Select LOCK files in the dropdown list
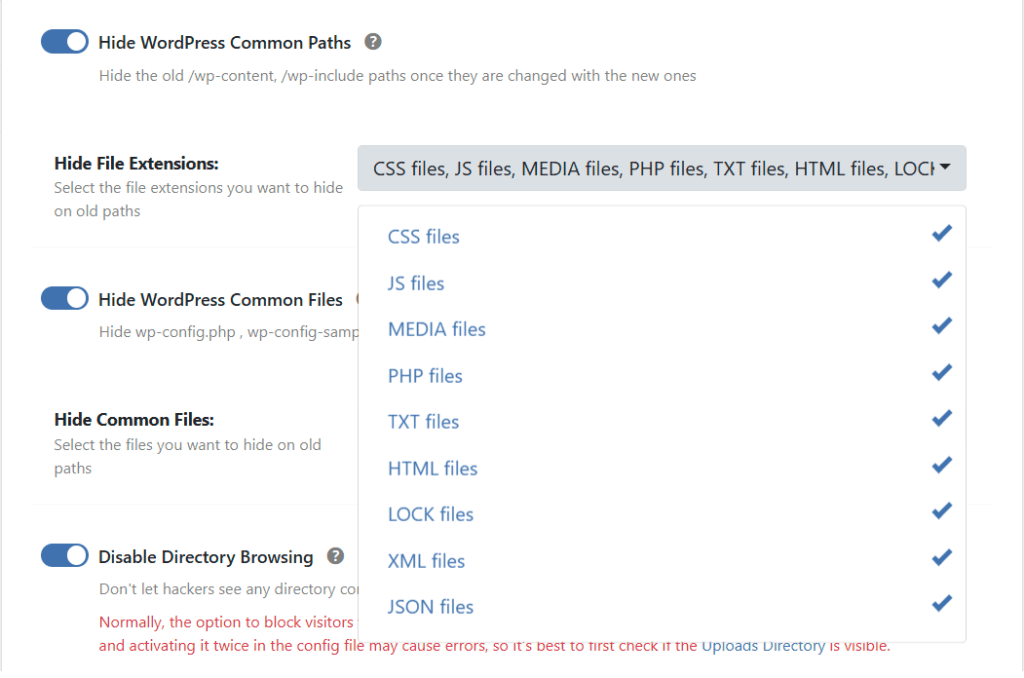 (x=430, y=514)
